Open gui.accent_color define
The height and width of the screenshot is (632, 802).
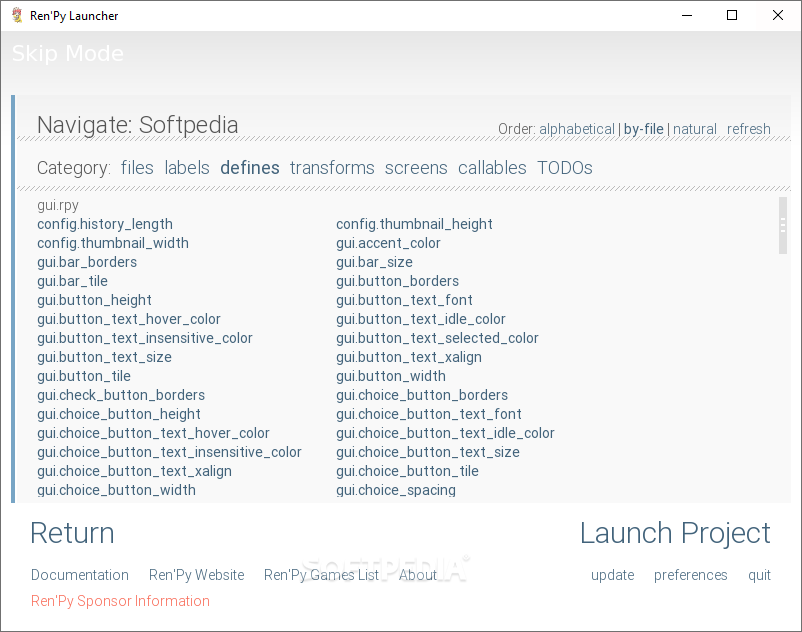[x=388, y=243]
